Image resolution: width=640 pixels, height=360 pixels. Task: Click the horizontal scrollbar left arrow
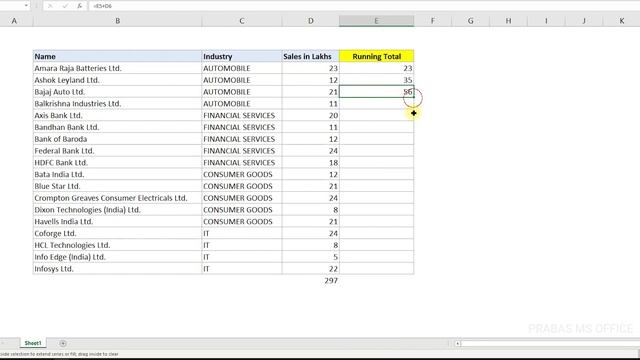tap(458, 344)
